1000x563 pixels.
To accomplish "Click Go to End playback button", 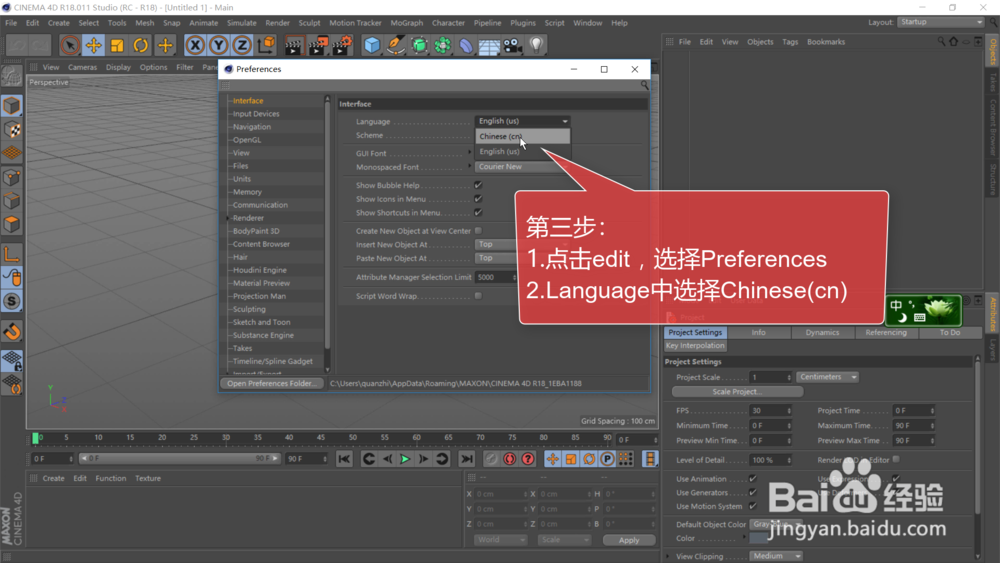I will (x=467, y=459).
